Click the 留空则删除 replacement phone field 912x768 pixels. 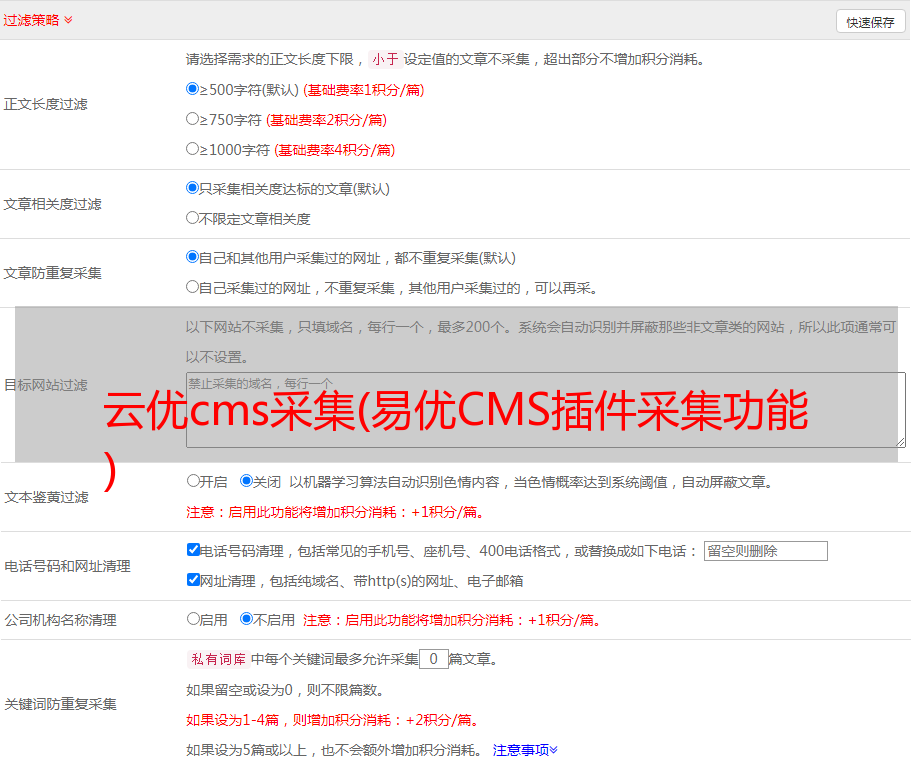(x=765, y=551)
